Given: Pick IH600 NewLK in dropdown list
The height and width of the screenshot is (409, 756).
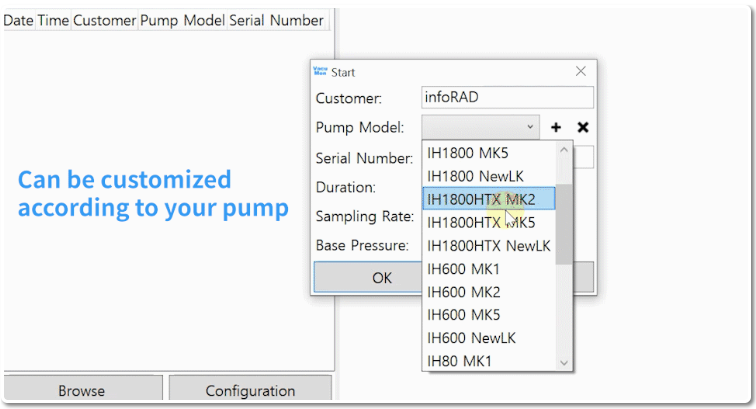Looking at the screenshot, I should pyautogui.click(x=489, y=338).
